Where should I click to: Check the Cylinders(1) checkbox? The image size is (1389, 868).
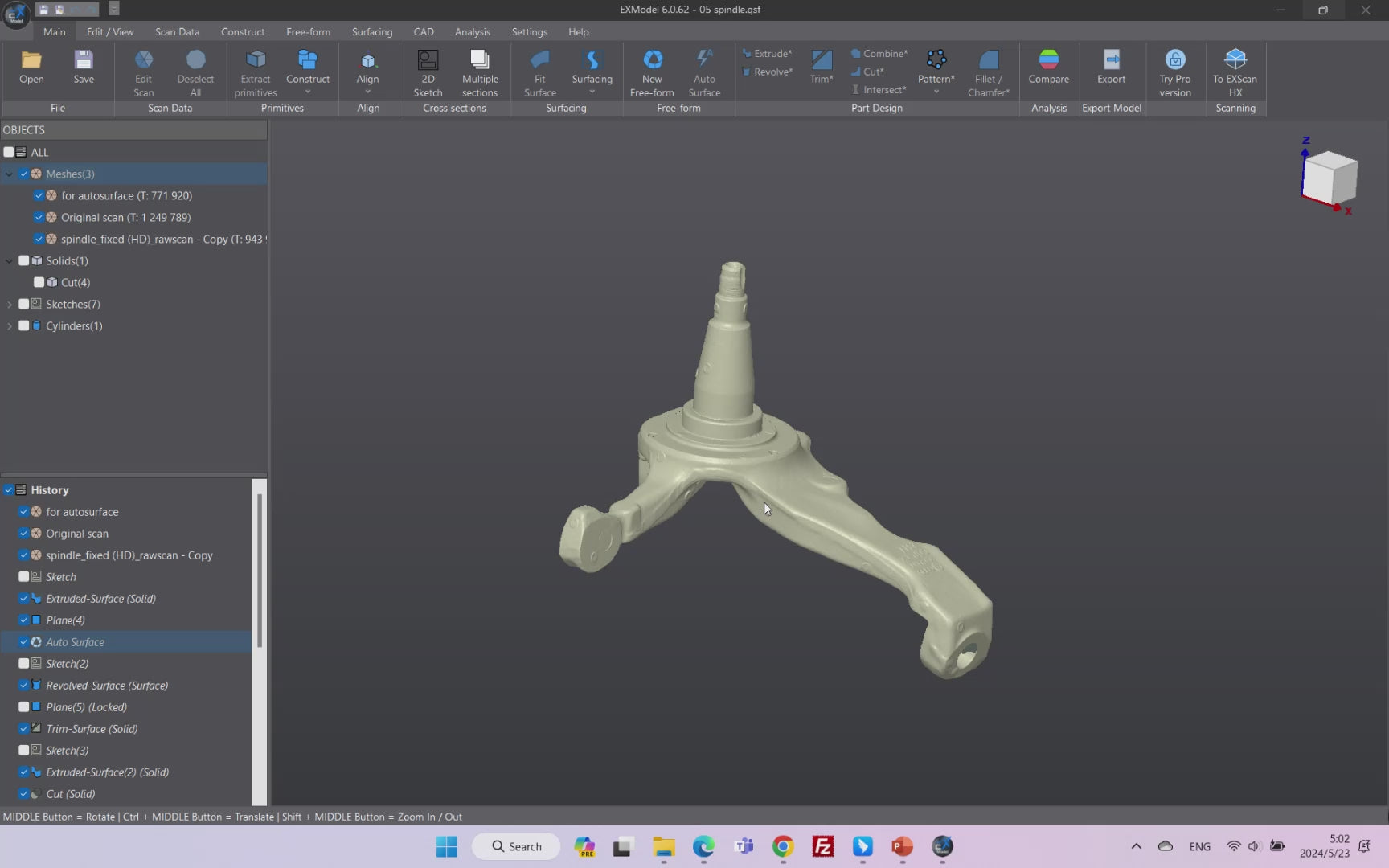pos(24,325)
